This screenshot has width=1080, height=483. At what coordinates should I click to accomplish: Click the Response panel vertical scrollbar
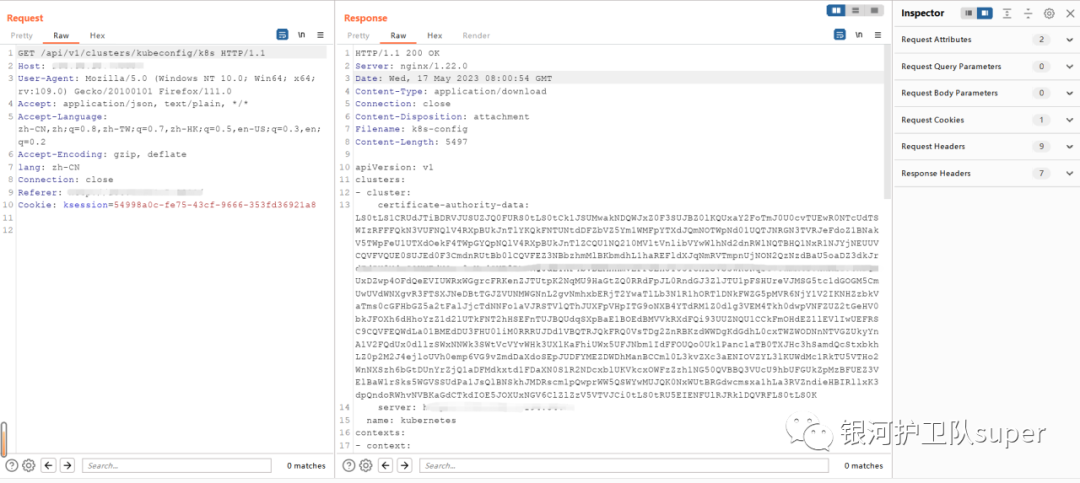point(887,123)
